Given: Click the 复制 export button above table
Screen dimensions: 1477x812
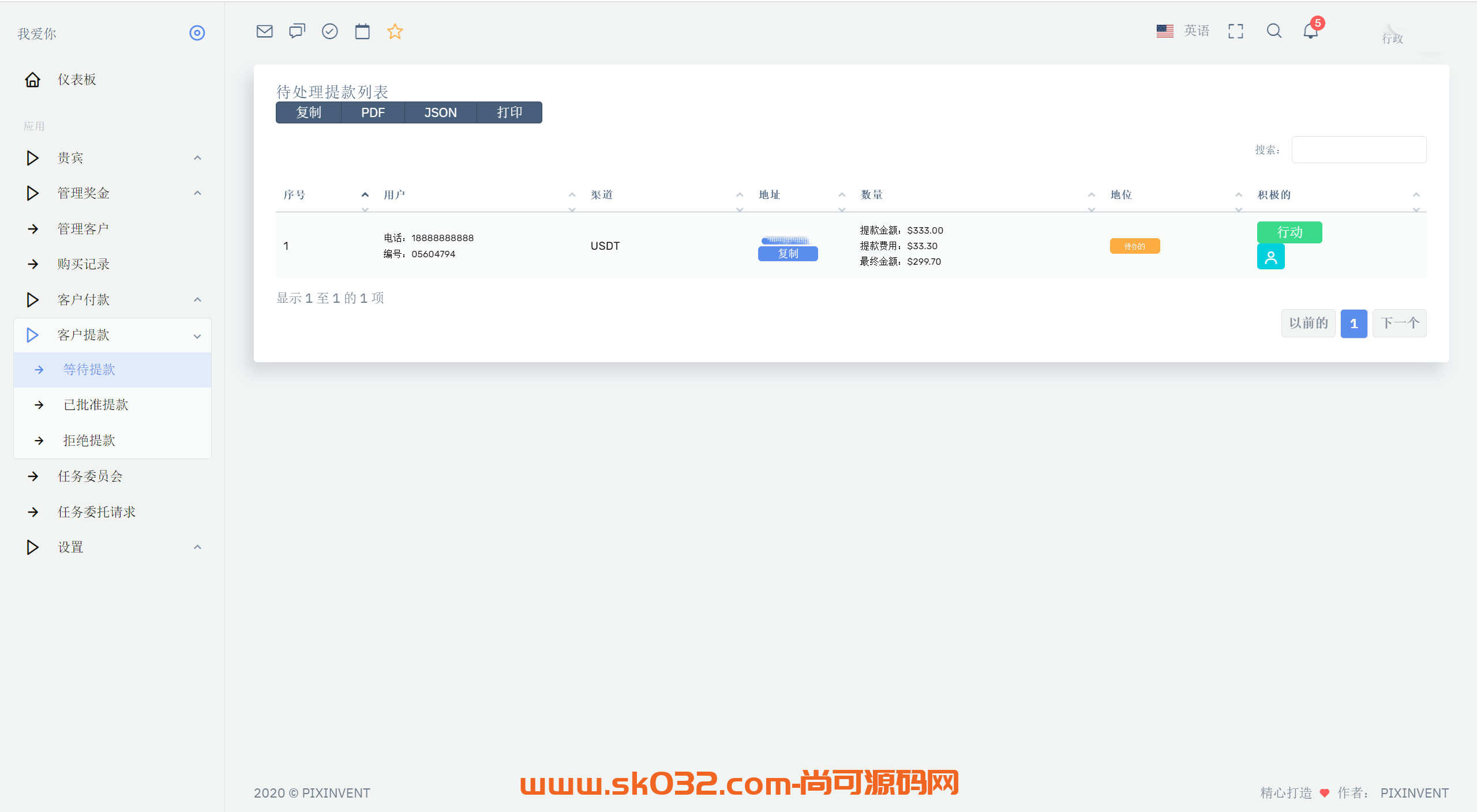Looking at the screenshot, I should (x=309, y=112).
